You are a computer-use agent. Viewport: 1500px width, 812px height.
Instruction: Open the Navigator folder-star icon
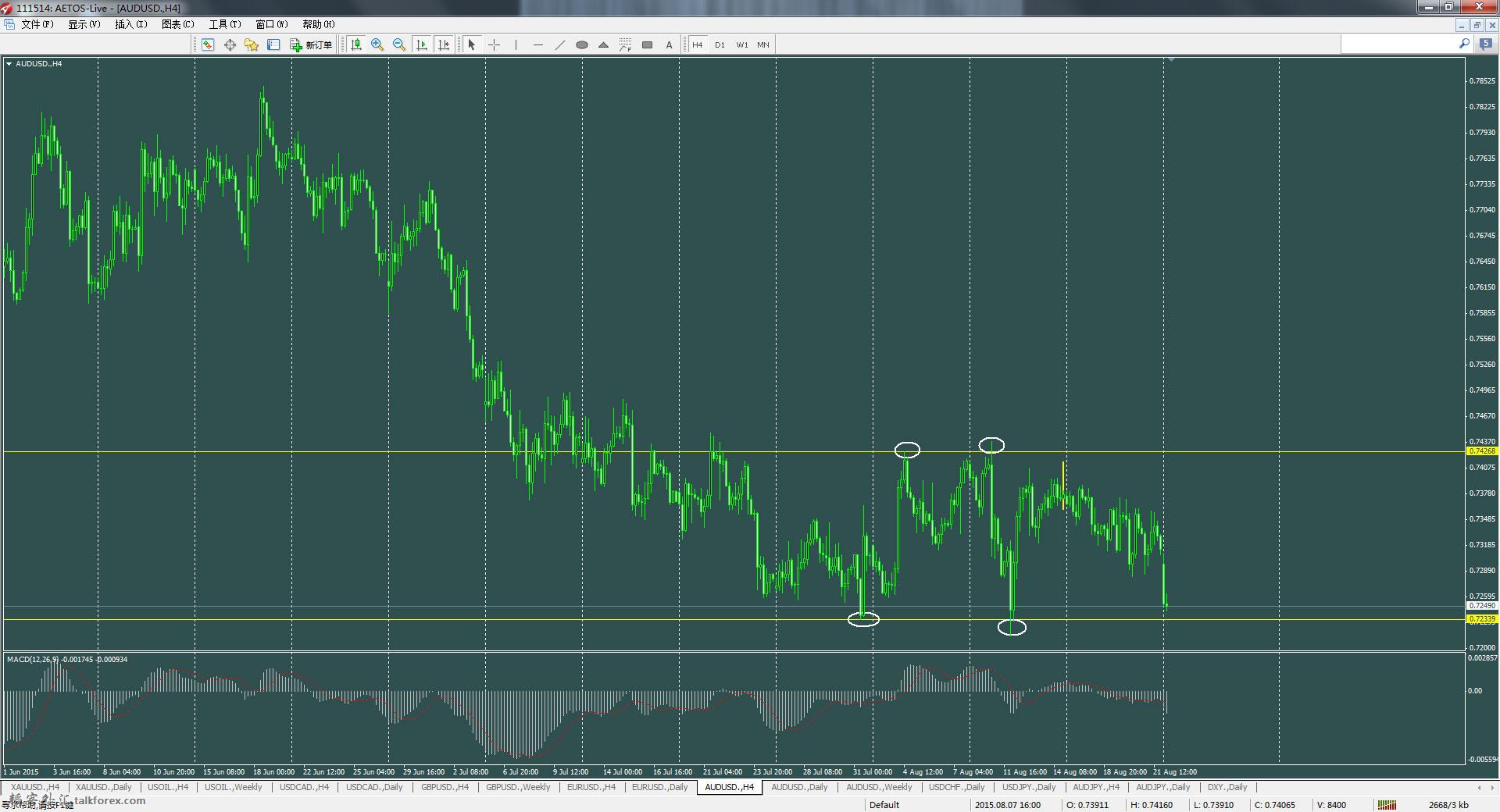click(252, 45)
